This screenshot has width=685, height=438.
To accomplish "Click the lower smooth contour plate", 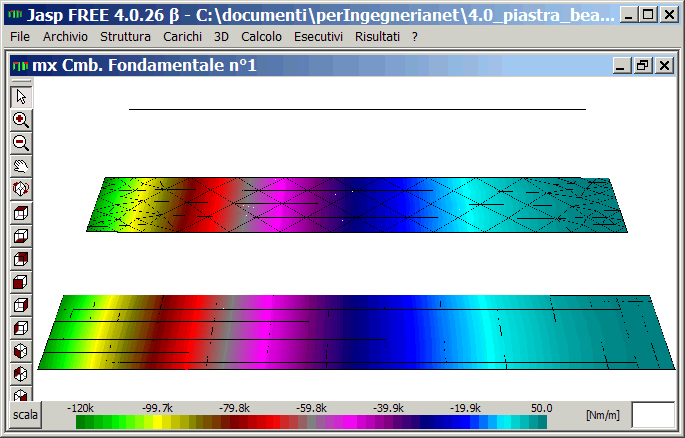I will coord(356,332).
